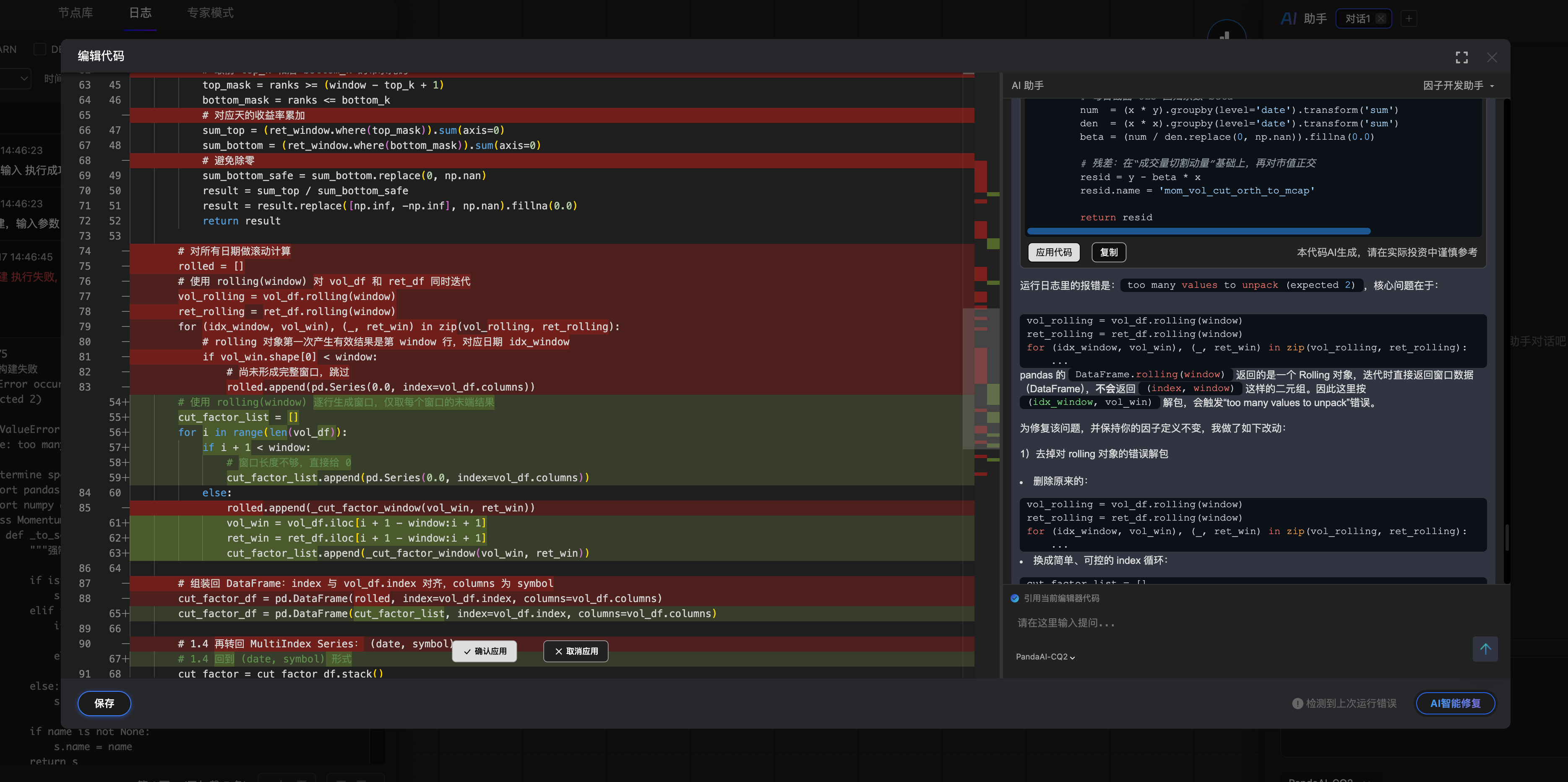The image size is (1568, 782).
Task: Click 'return resid' in the AI code block
Action: pos(1116,217)
